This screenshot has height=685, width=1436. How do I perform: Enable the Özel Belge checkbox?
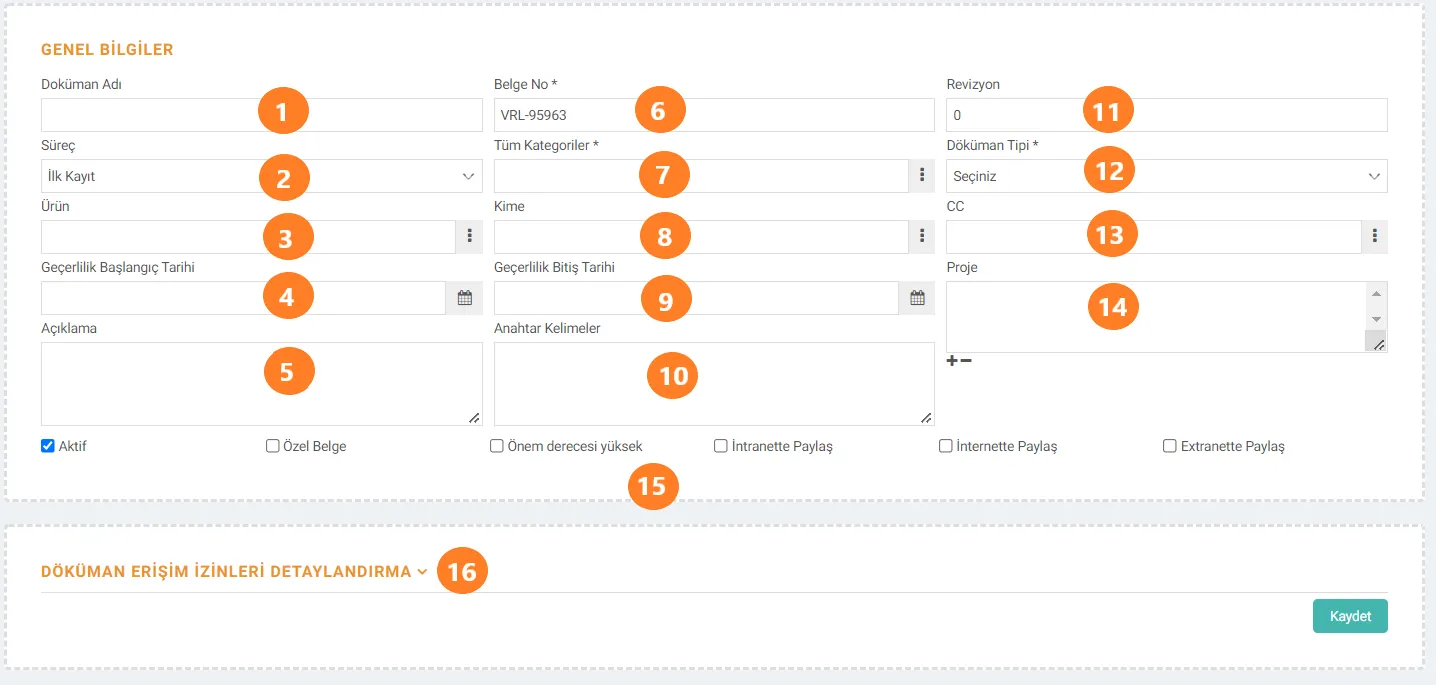tap(272, 447)
